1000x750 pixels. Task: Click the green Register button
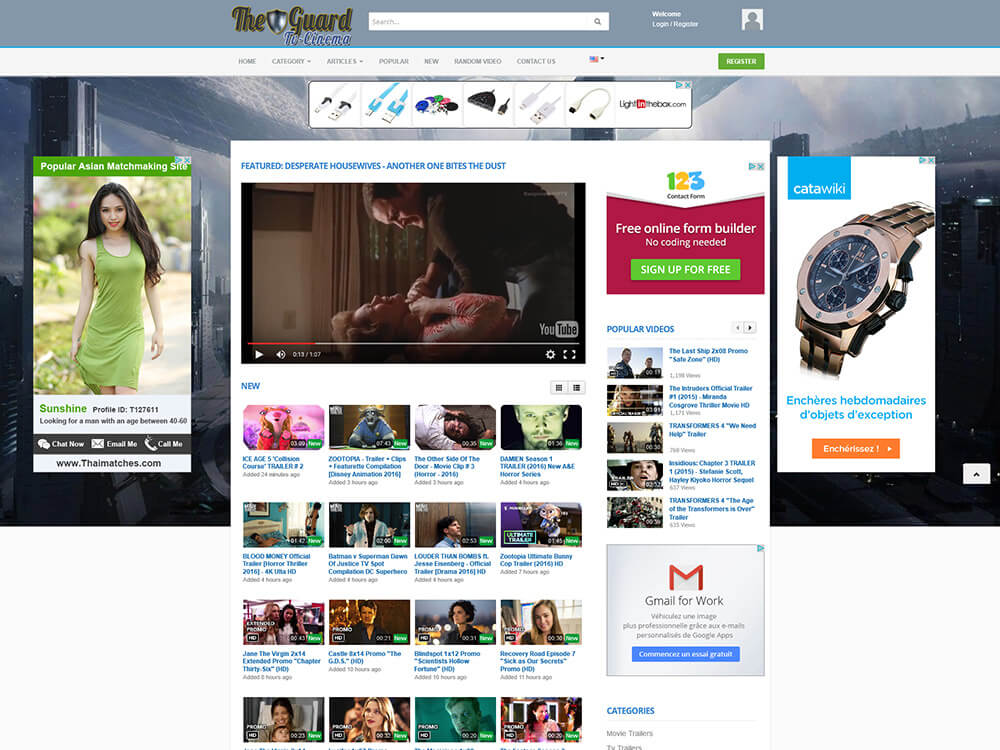[x=741, y=61]
